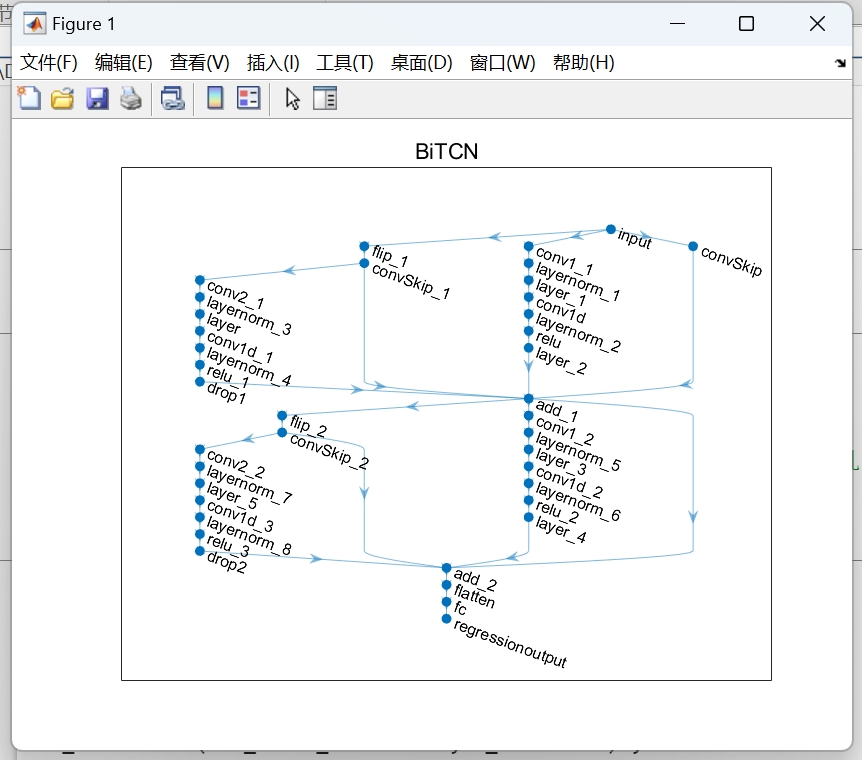Image resolution: width=862 pixels, height=760 pixels.
Task: Insert a legend with the Legend icon
Action: (x=248, y=98)
